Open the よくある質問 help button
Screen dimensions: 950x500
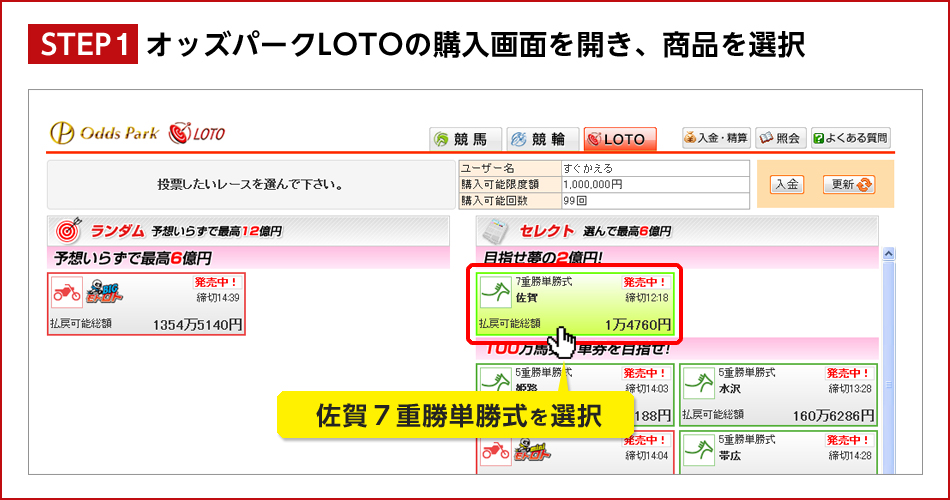pos(851,138)
